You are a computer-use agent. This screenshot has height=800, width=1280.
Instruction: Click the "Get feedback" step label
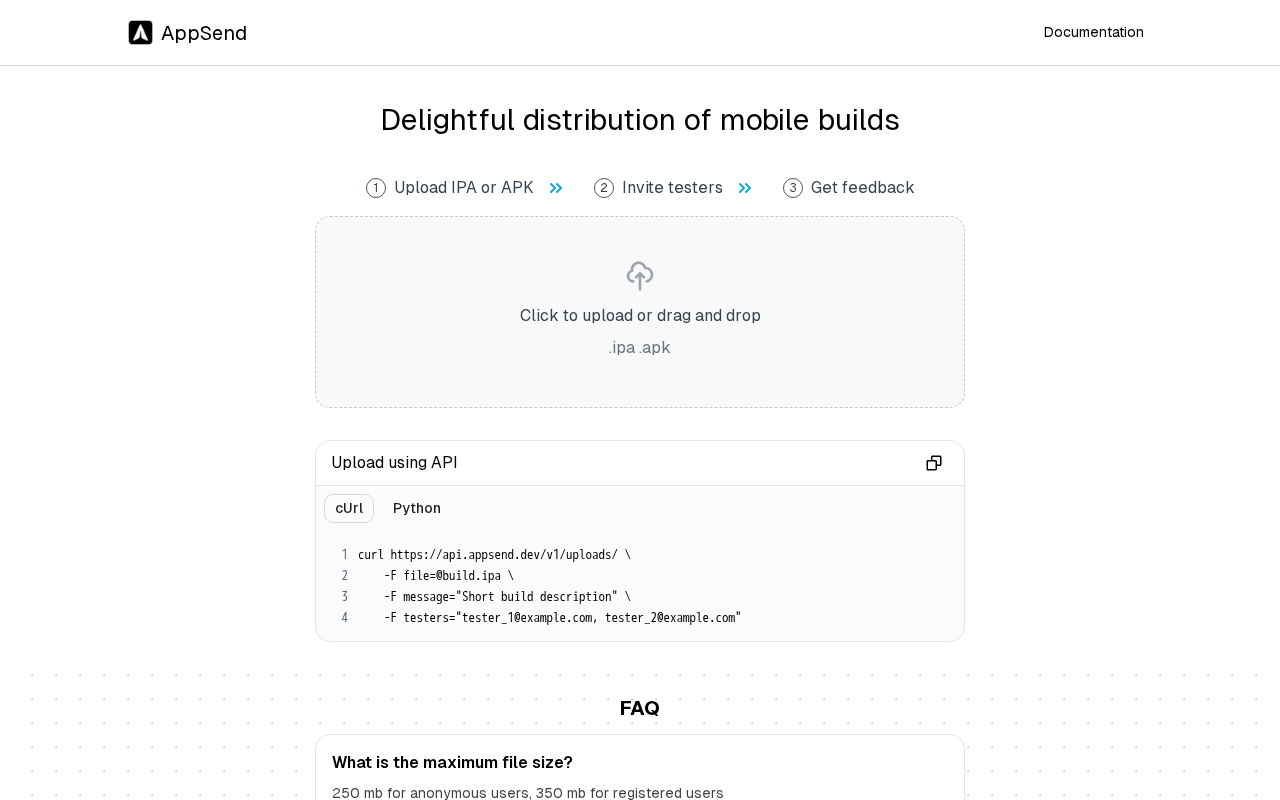pyautogui.click(x=862, y=188)
